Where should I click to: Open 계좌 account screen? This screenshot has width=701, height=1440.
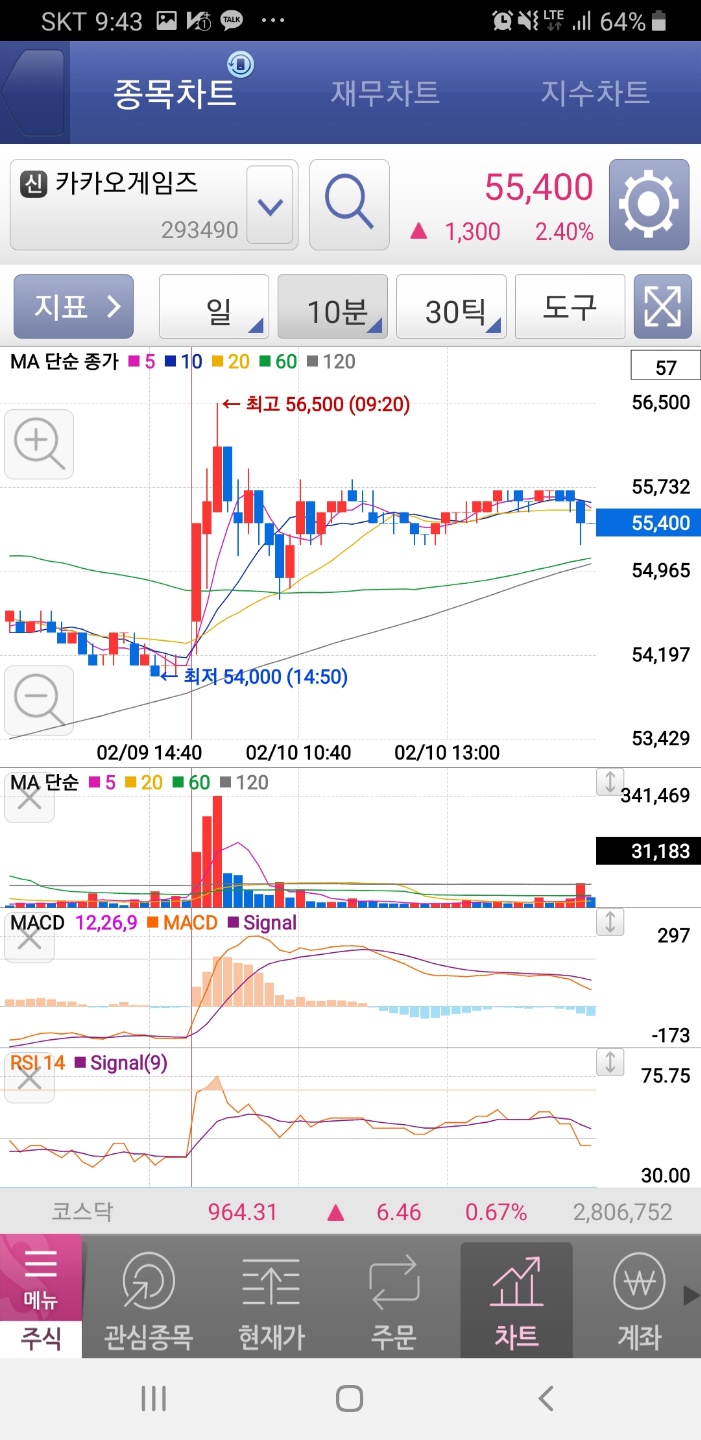tap(639, 1301)
